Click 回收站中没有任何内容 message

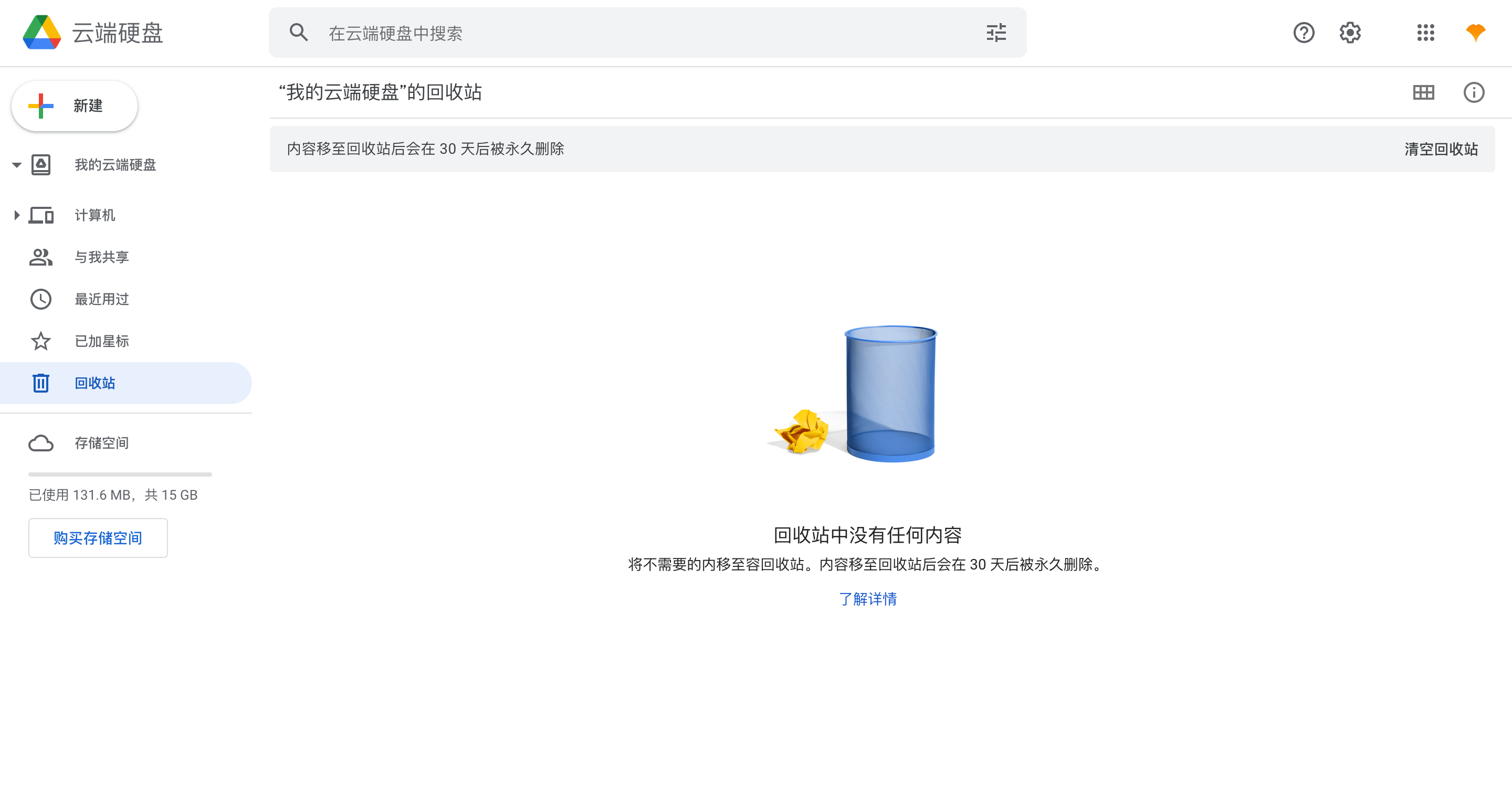867,535
